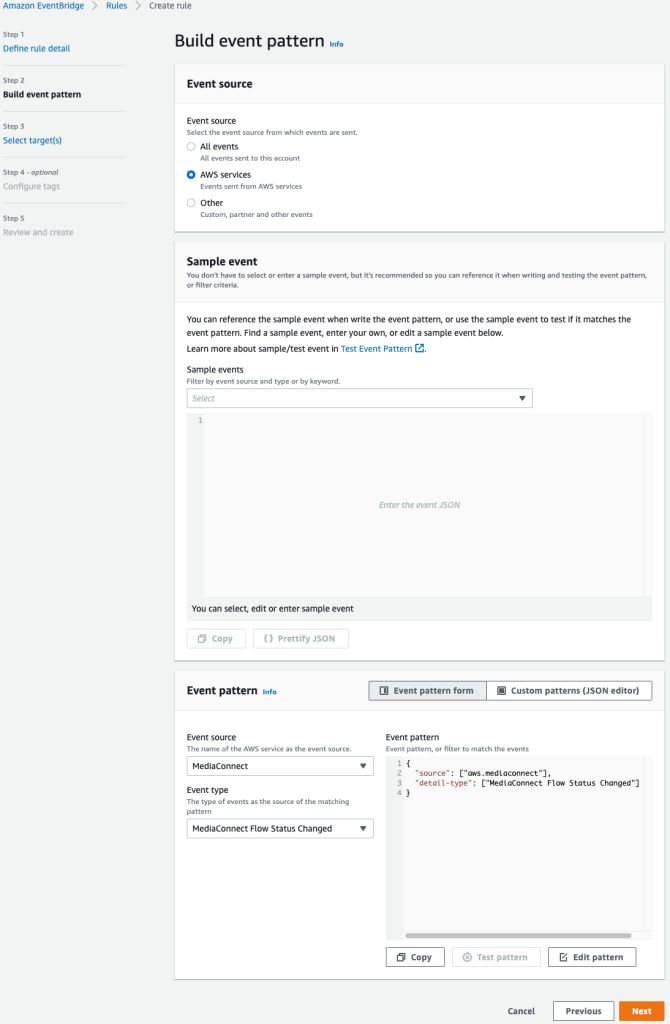
Task: Open the Event type dropdown for flow status
Action: (279, 828)
